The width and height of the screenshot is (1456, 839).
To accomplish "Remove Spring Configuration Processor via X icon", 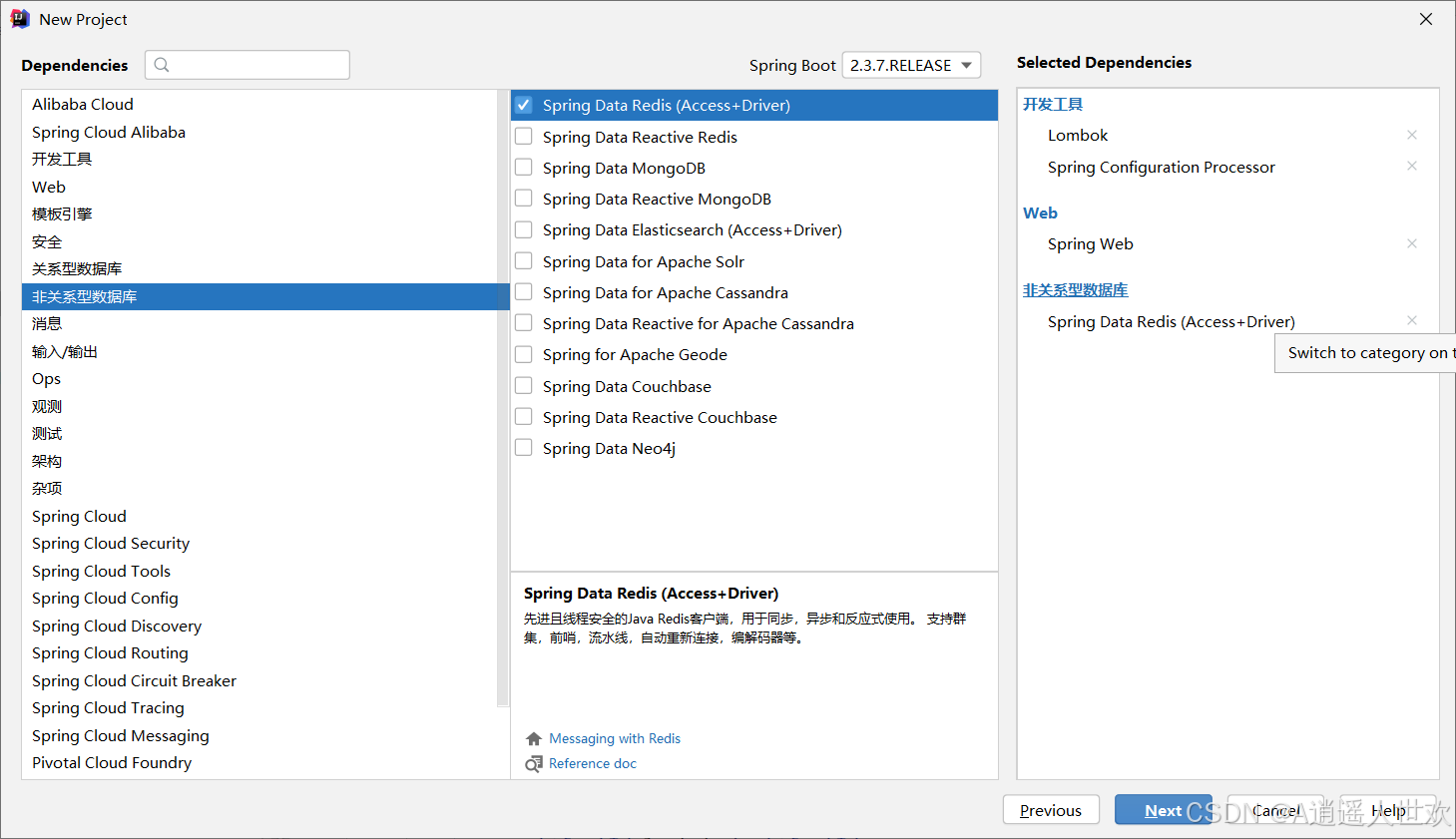I will click(x=1412, y=166).
